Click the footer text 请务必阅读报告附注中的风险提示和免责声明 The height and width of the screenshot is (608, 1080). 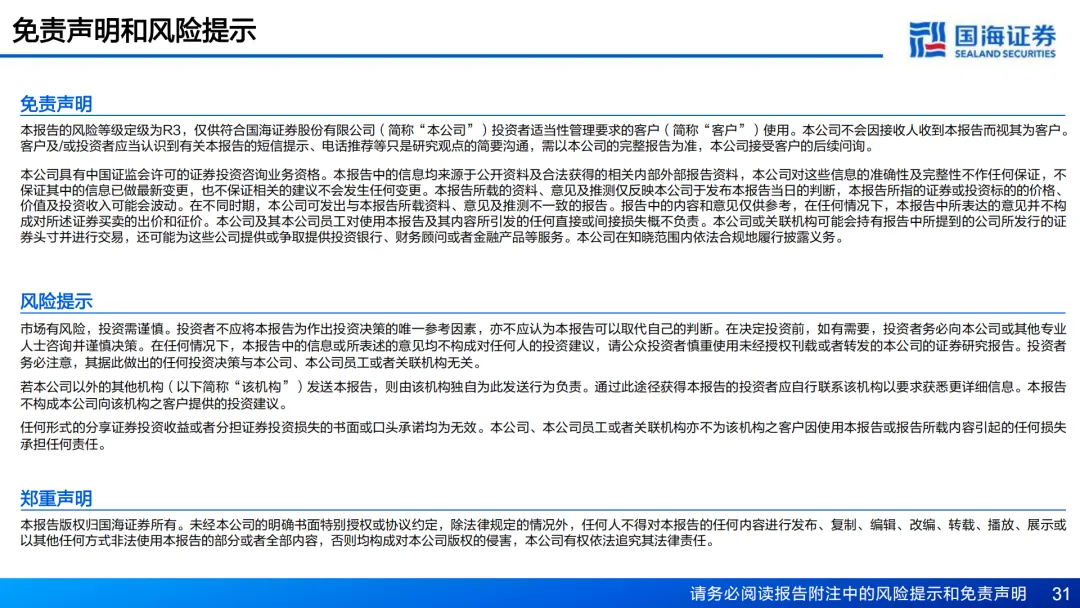(x=858, y=594)
